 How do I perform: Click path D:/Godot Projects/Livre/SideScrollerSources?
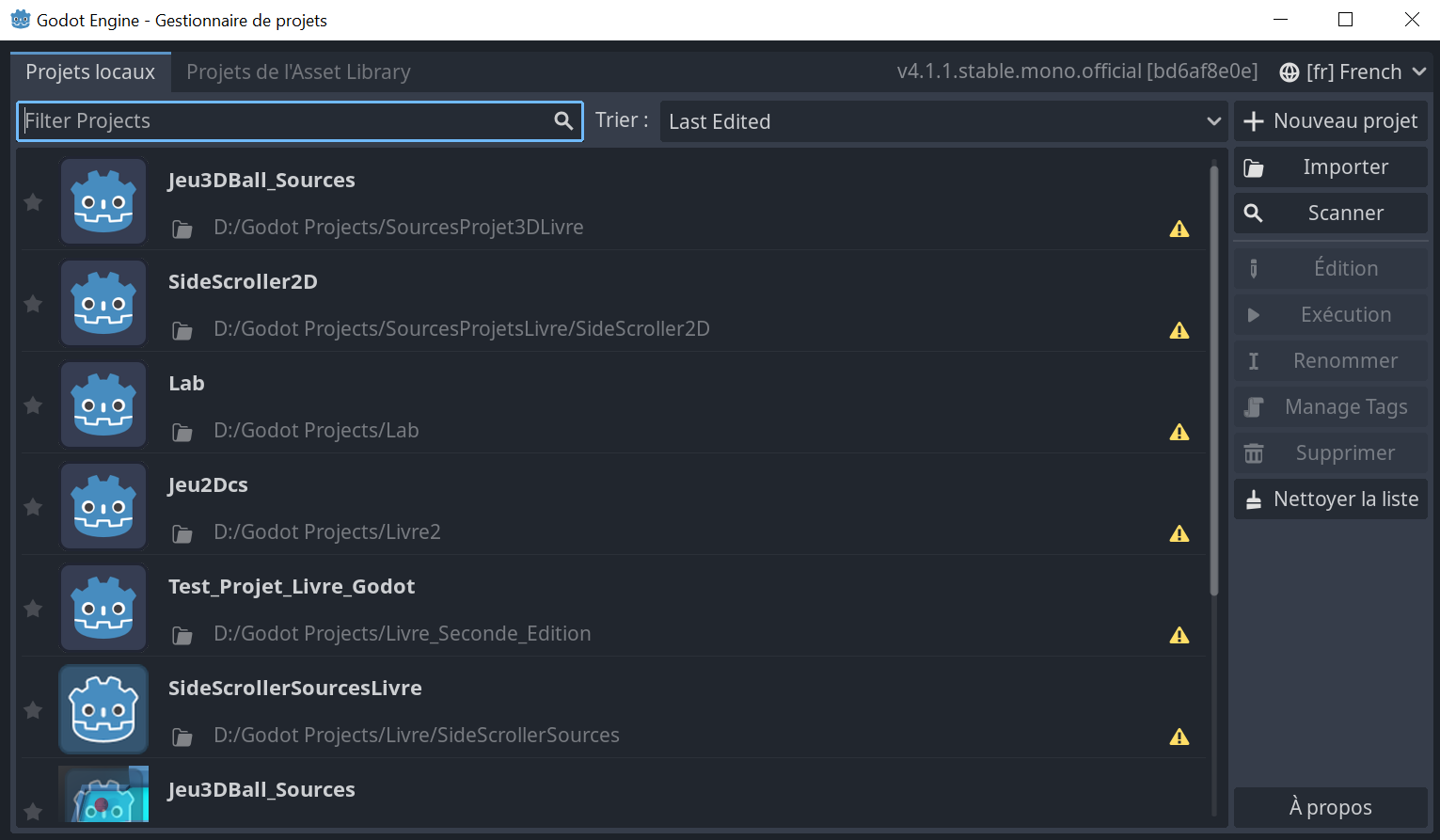point(417,736)
